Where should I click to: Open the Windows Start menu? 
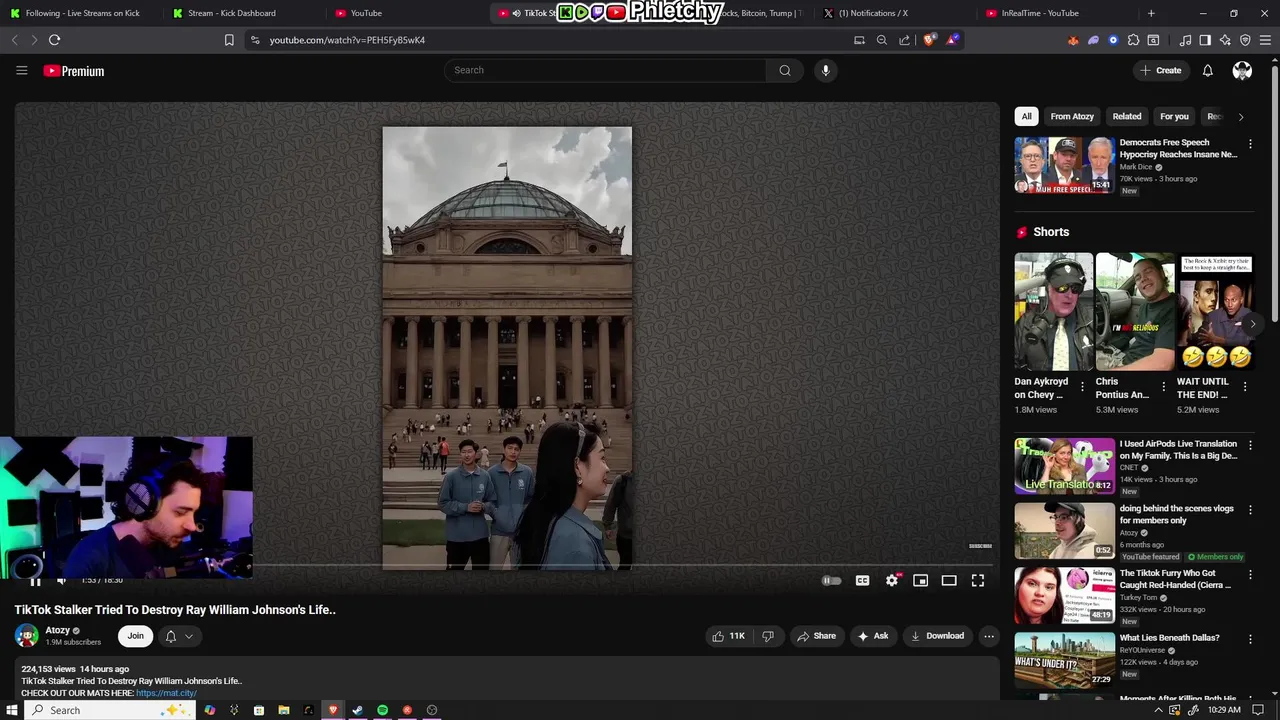12,710
